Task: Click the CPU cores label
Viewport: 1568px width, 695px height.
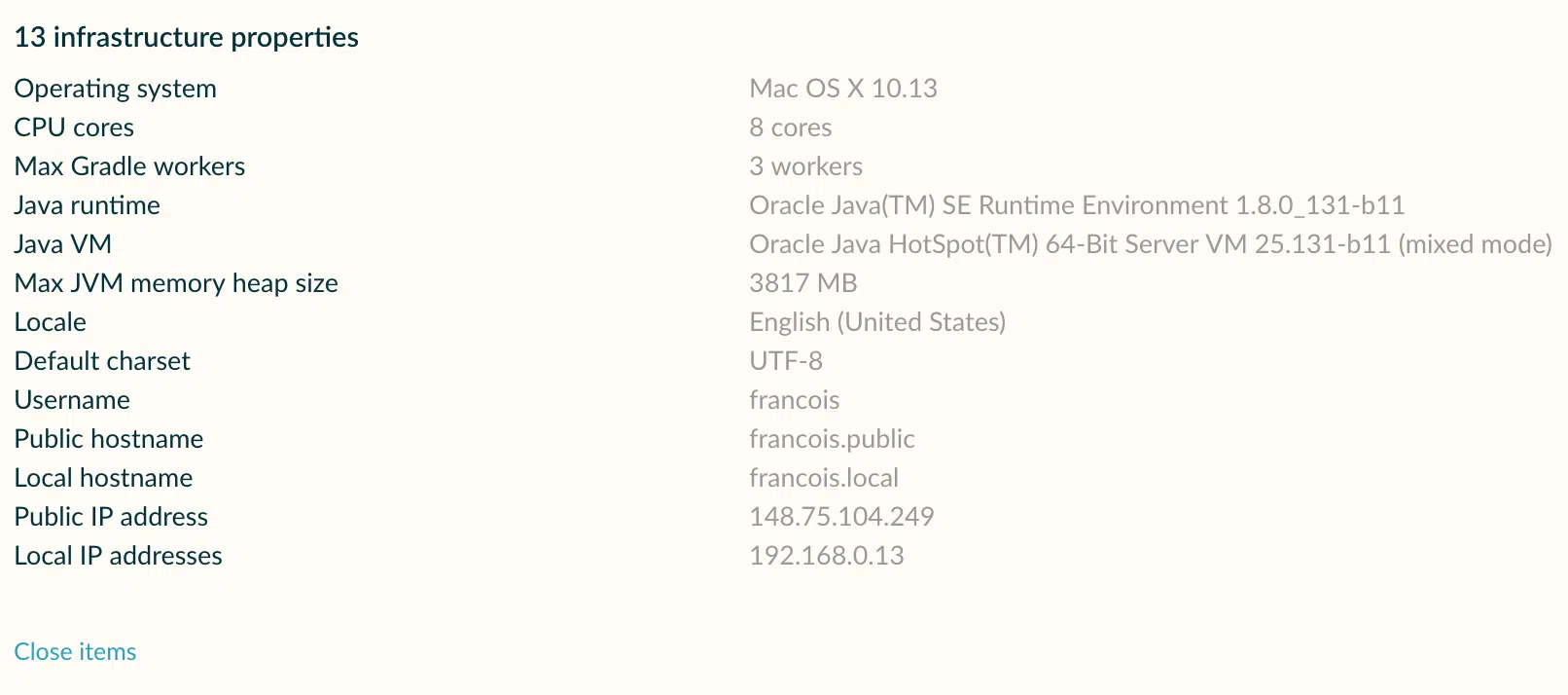Action: click(x=74, y=128)
